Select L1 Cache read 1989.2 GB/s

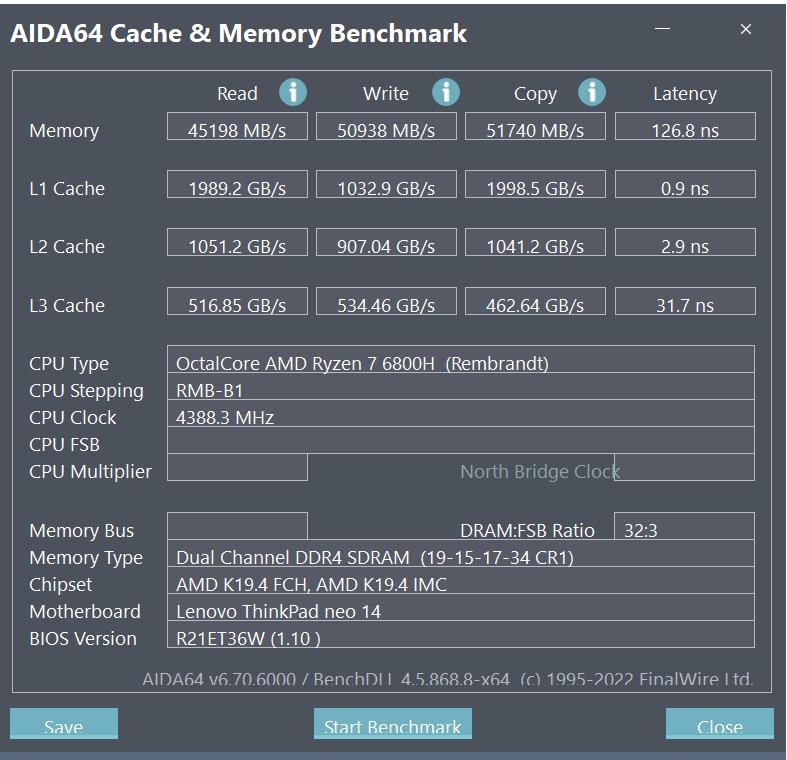[x=237, y=184]
